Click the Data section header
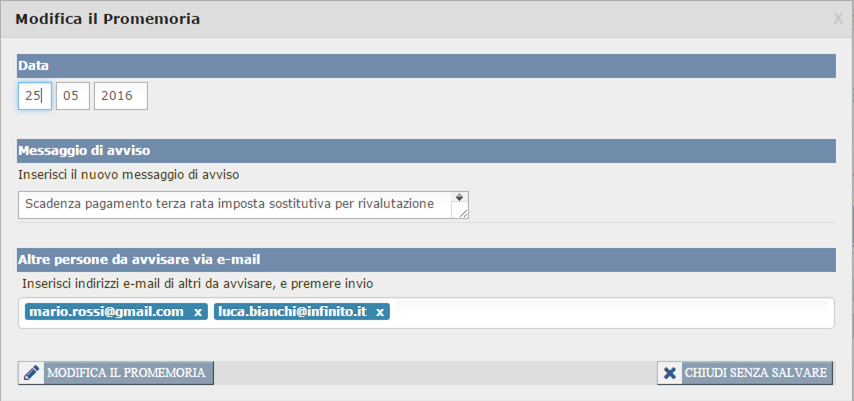 pos(426,65)
